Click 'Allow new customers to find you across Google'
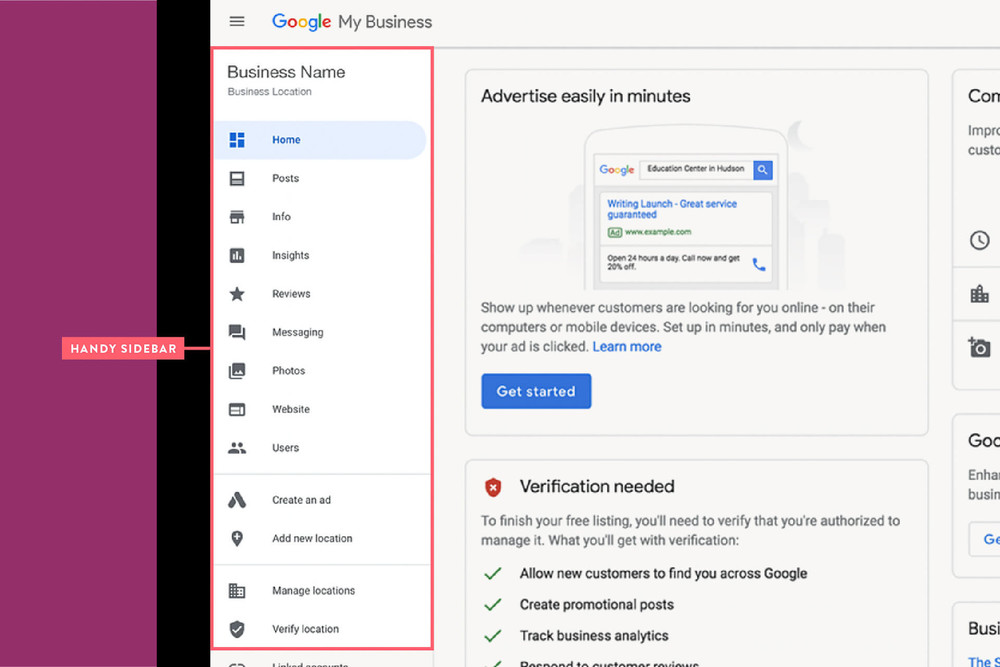1000x667 pixels. click(x=663, y=573)
